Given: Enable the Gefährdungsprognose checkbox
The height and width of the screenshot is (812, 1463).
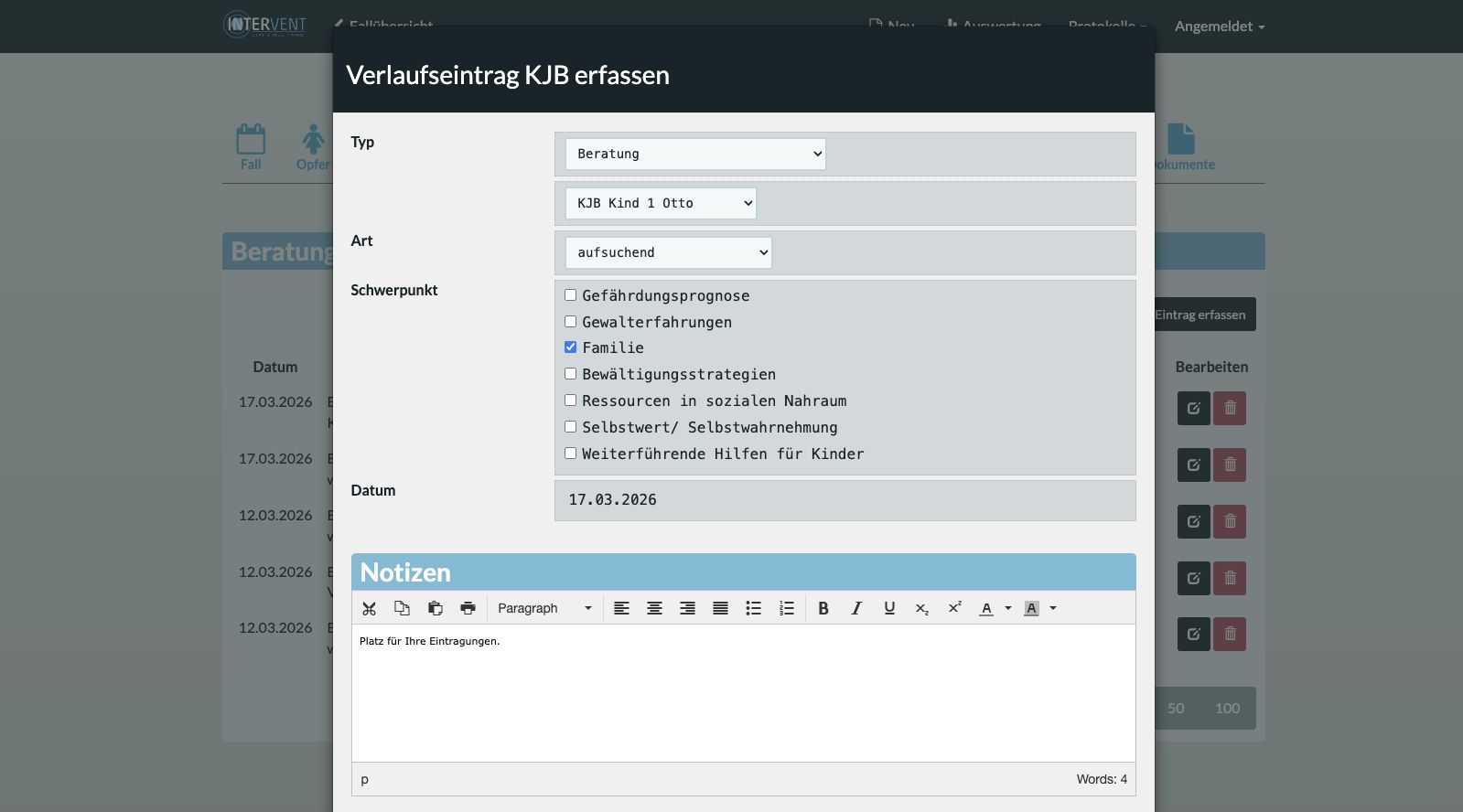Looking at the screenshot, I should 570,295.
